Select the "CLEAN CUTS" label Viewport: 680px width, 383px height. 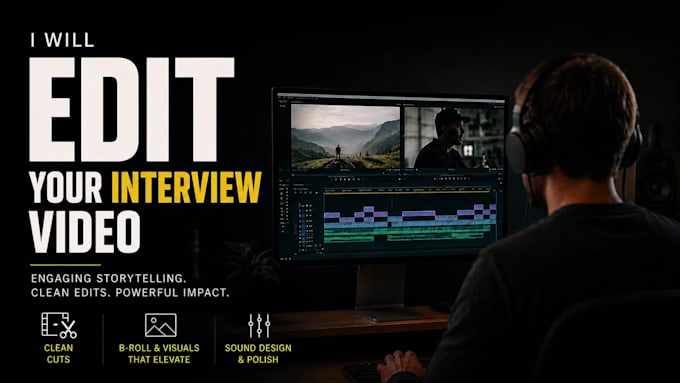(59, 354)
